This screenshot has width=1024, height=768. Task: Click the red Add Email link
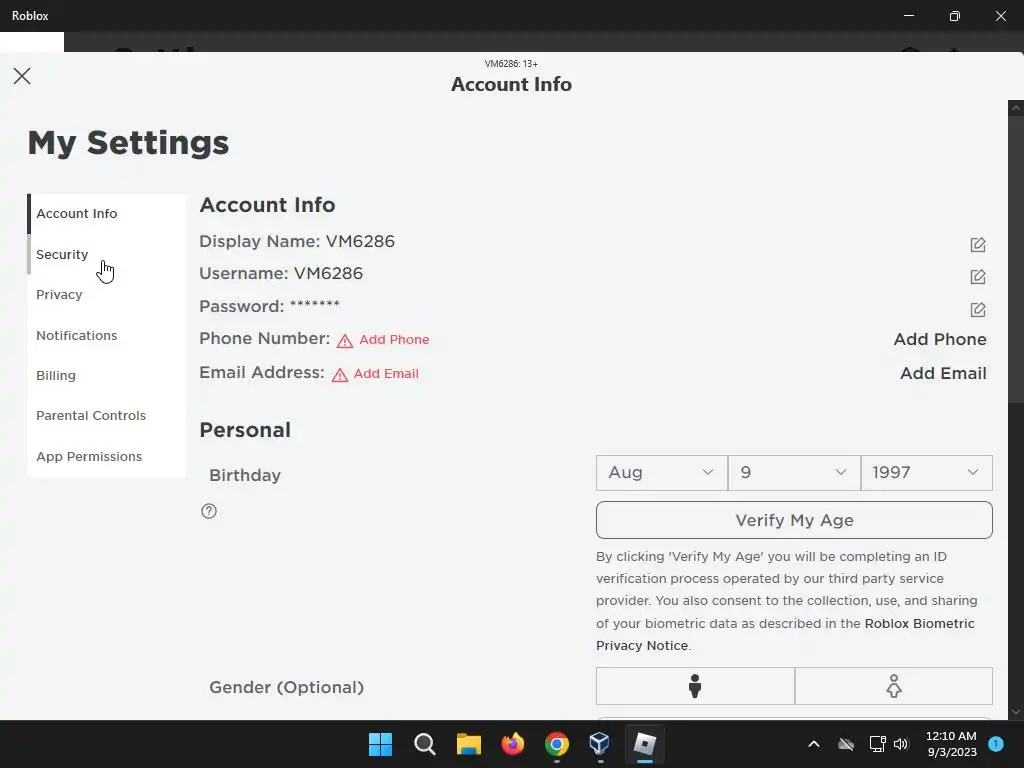click(x=386, y=374)
